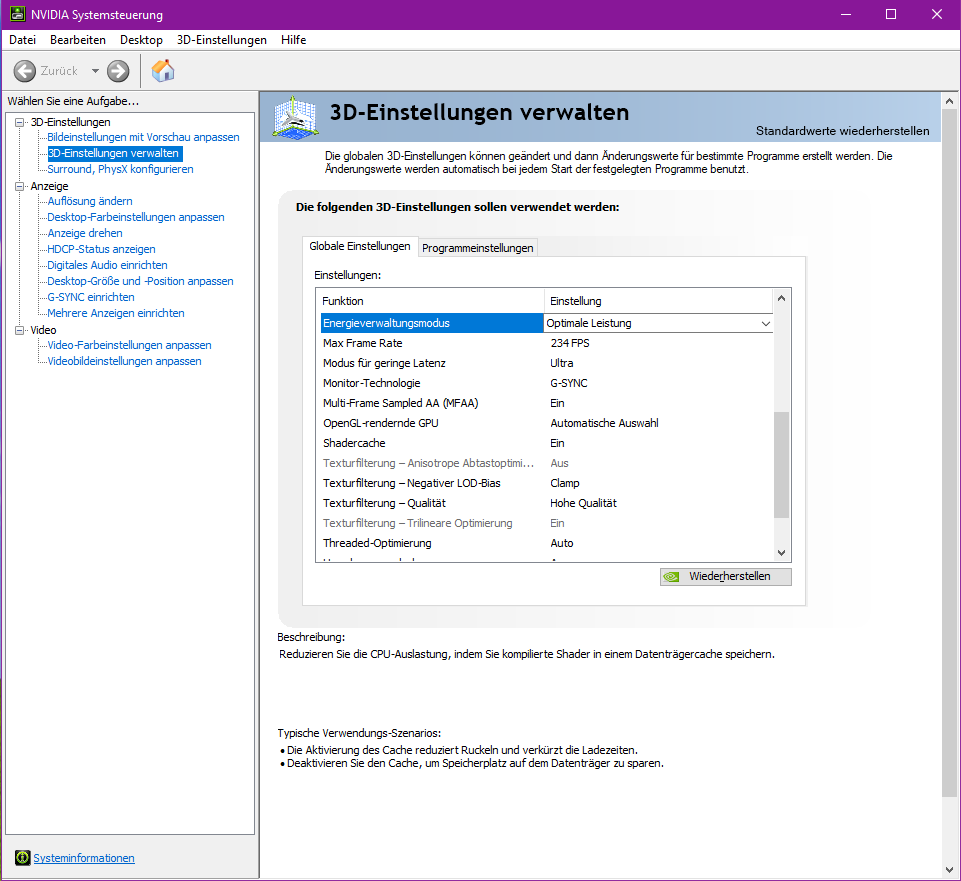Open the Desktop menu
The width and height of the screenshot is (961, 881).
coord(142,40)
